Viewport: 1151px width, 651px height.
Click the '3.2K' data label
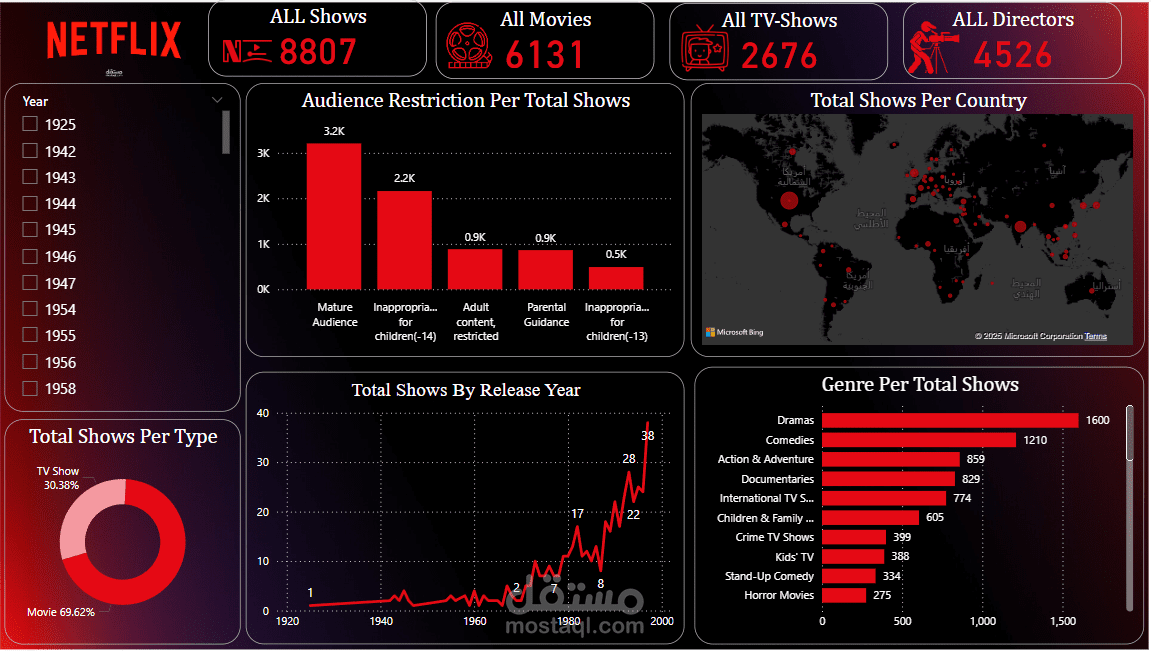tap(334, 131)
